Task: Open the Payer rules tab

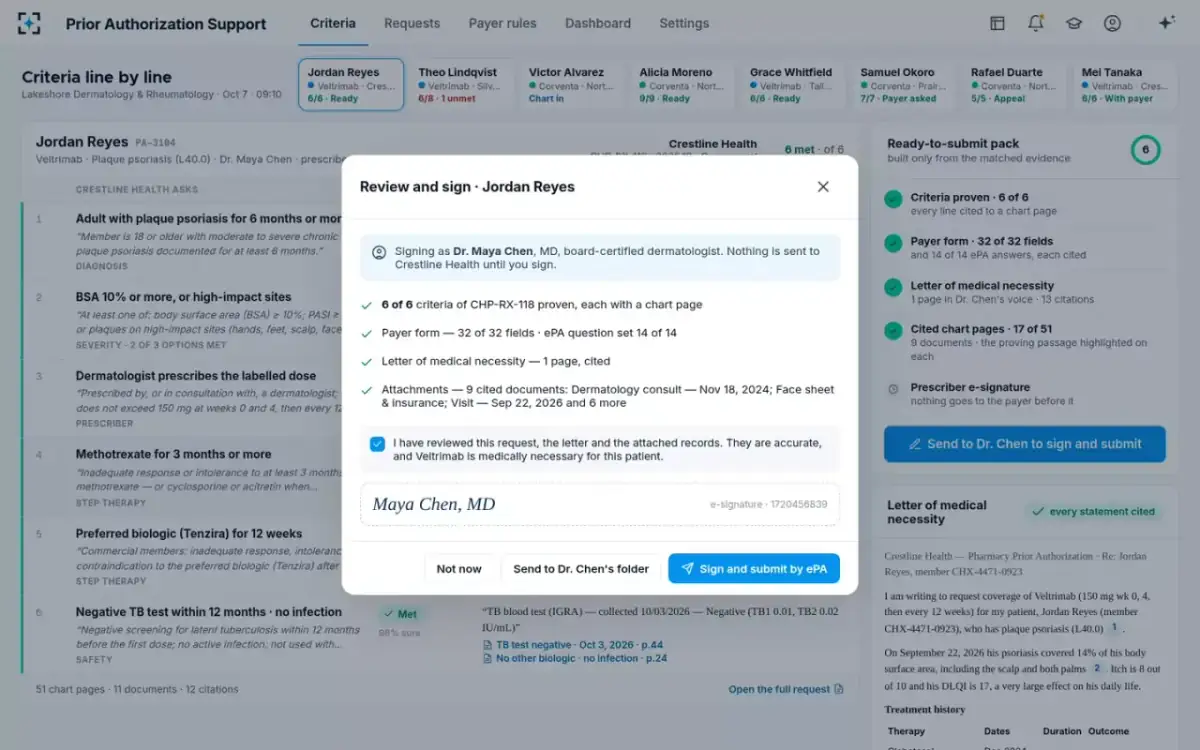Action: 502,23
